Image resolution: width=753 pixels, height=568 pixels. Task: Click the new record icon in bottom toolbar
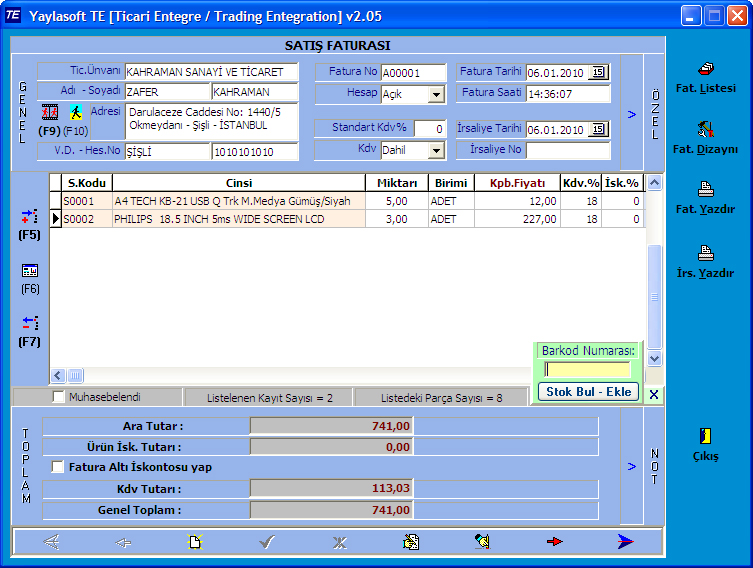point(196,542)
